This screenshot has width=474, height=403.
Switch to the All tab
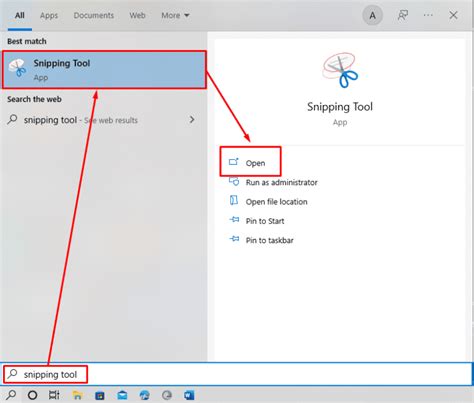pos(20,15)
